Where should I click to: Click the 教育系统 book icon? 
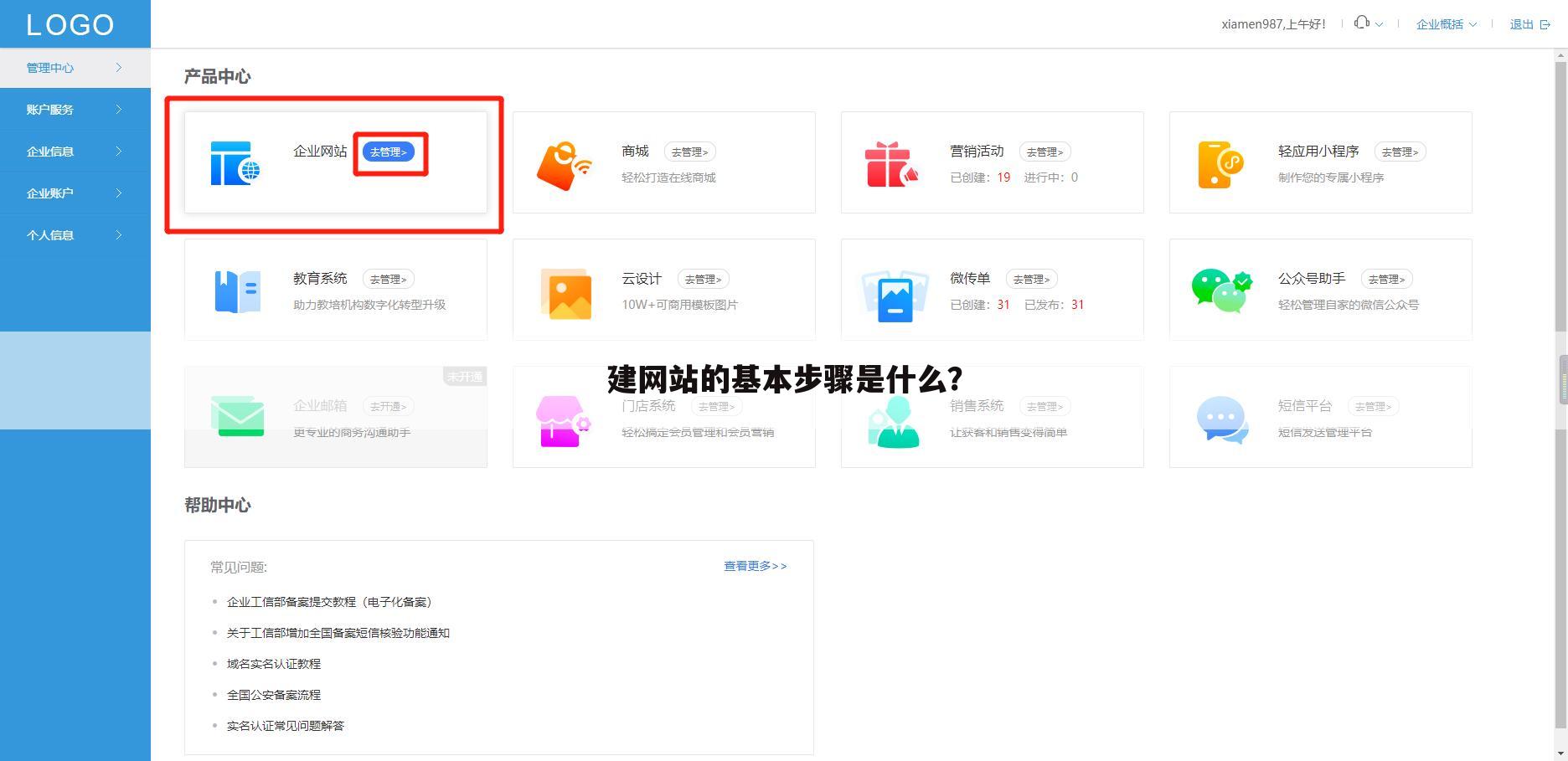pos(235,291)
